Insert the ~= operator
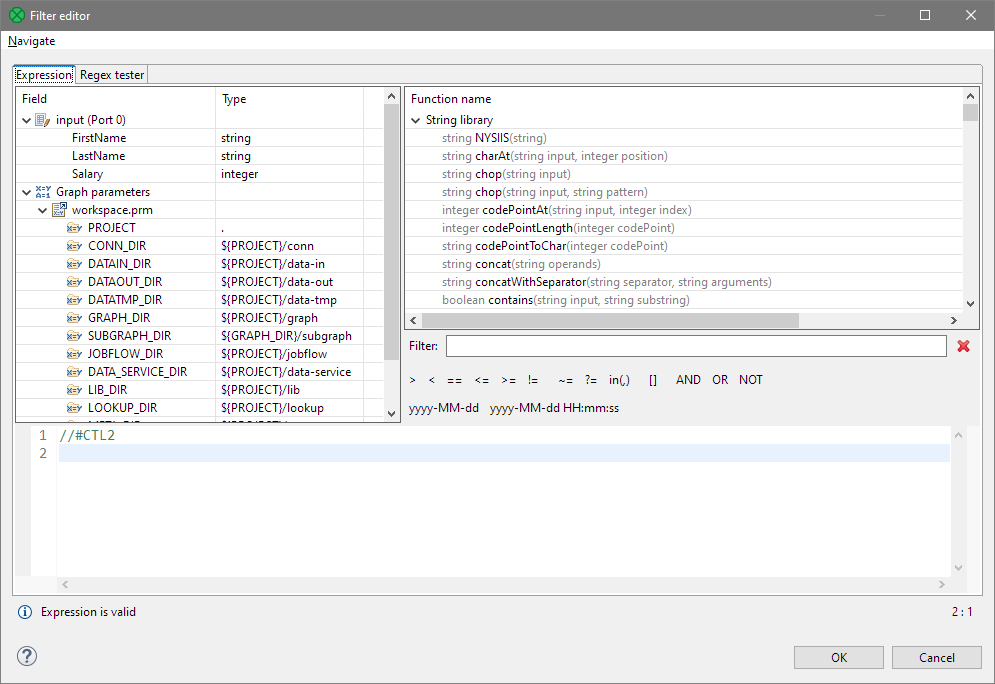995x684 pixels. pos(565,379)
